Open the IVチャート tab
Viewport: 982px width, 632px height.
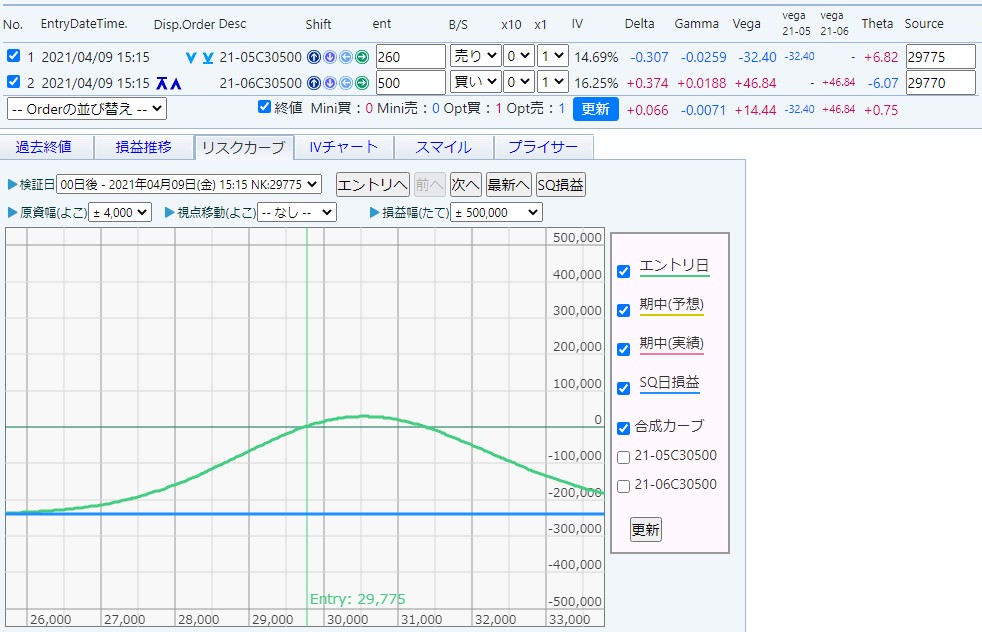tap(344, 147)
